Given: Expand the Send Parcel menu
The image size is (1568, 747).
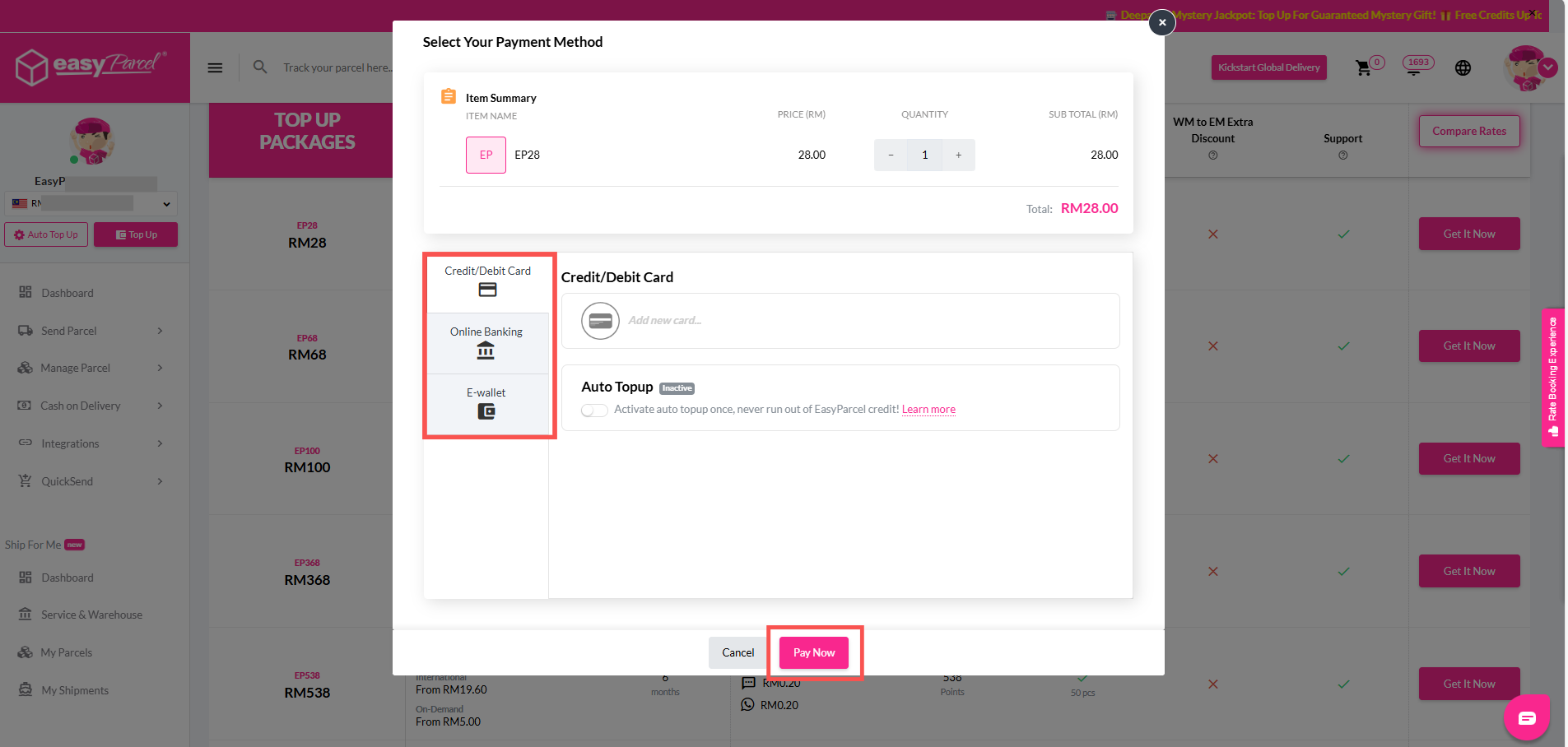Looking at the screenshot, I should [91, 331].
